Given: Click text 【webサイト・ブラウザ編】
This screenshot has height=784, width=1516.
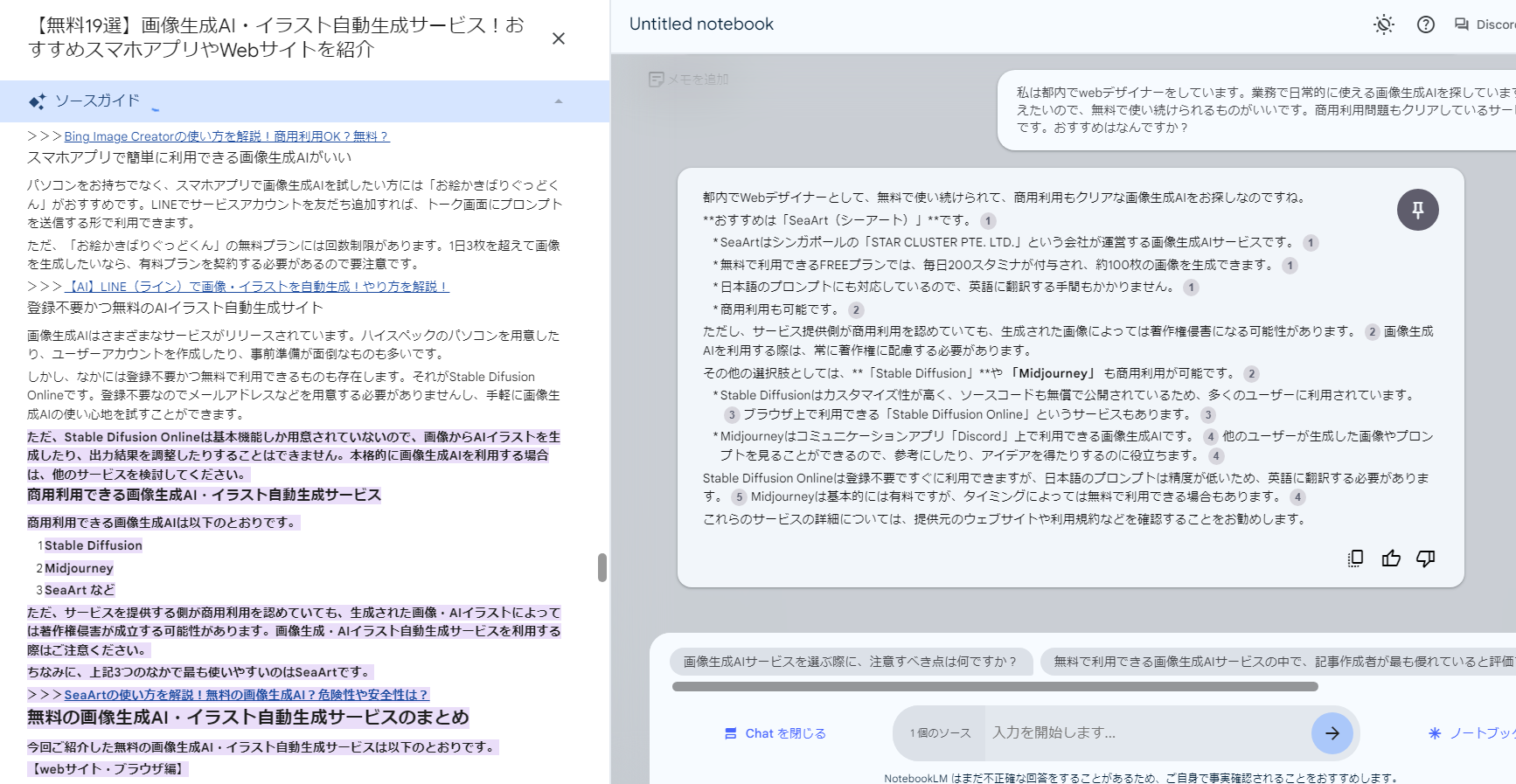Looking at the screenshot, I should coord(108,769).
